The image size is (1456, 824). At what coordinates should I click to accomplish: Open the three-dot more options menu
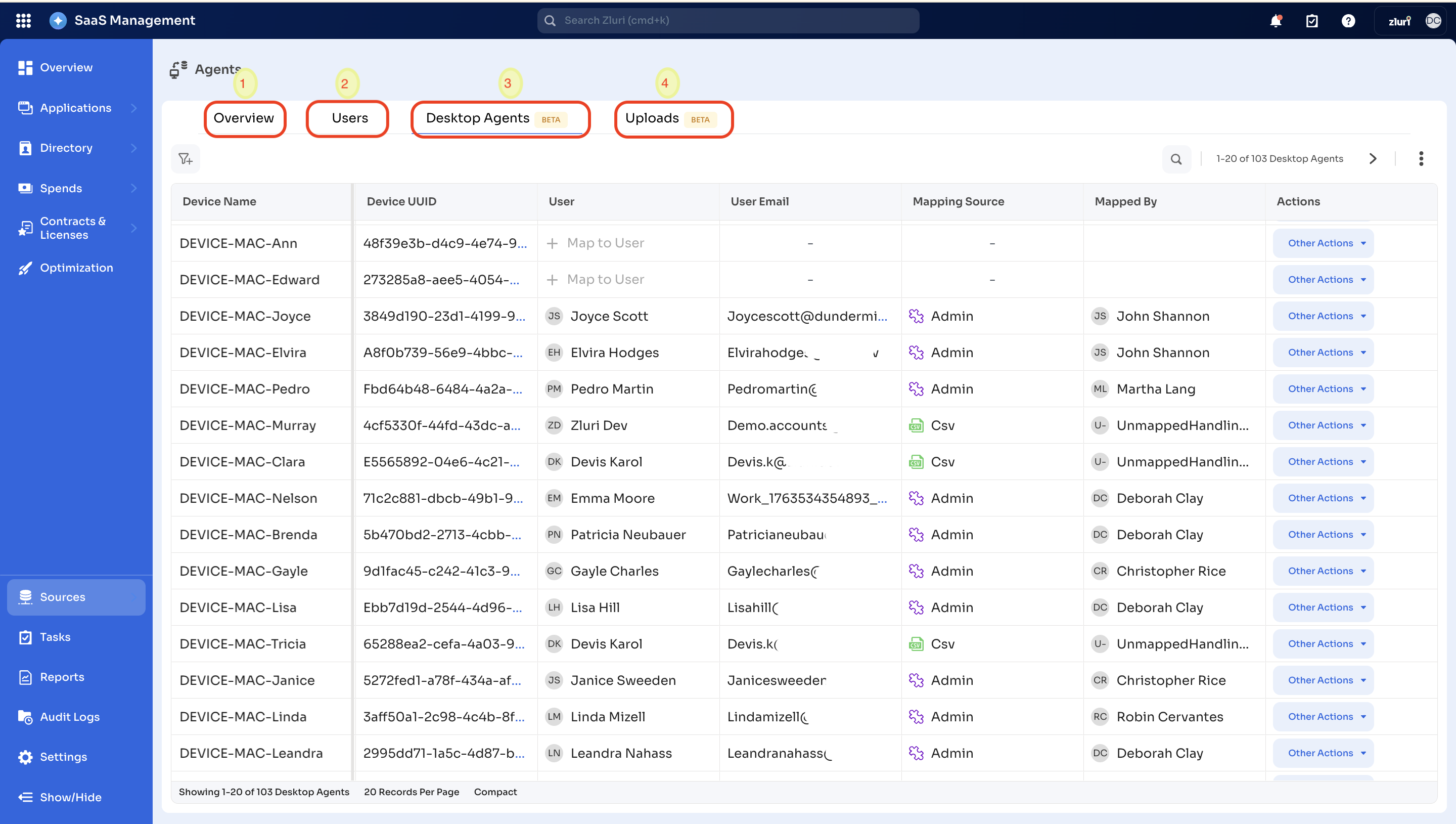pos(1421,159)
